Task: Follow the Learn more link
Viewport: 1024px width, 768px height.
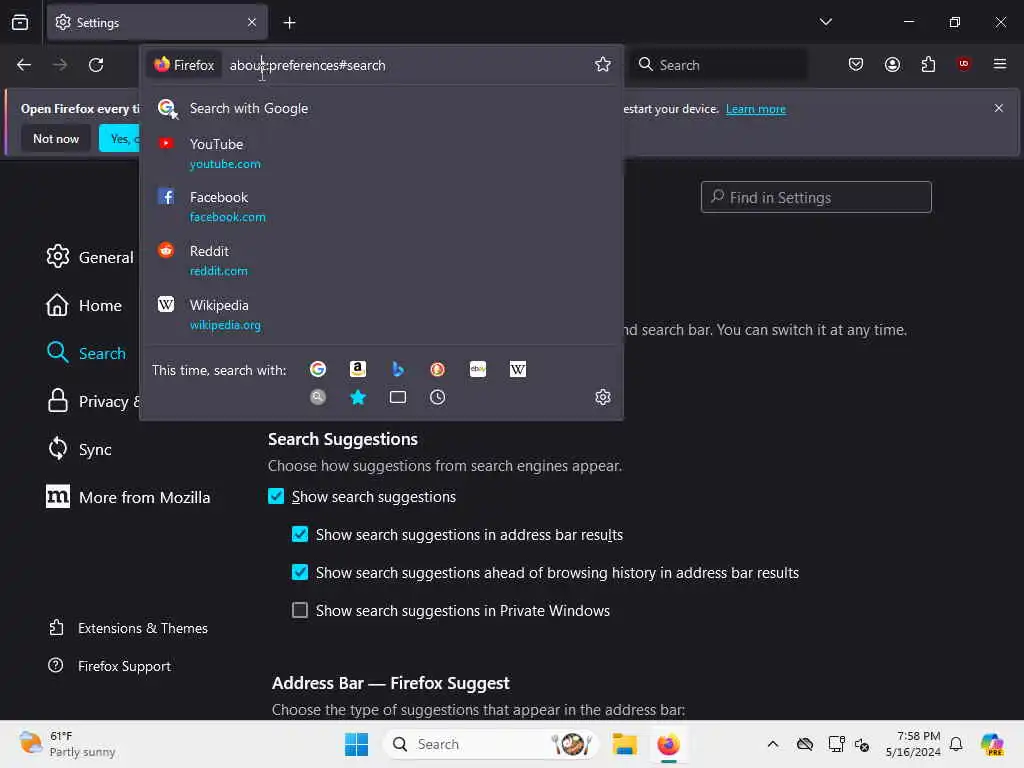Action: 756,109
